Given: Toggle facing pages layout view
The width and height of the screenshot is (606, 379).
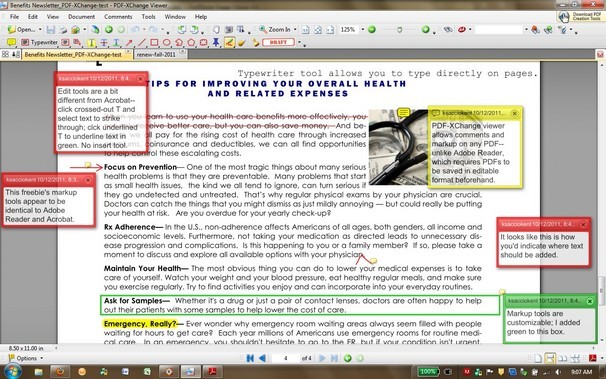Looking at the screenshot, I should [563, 359].
